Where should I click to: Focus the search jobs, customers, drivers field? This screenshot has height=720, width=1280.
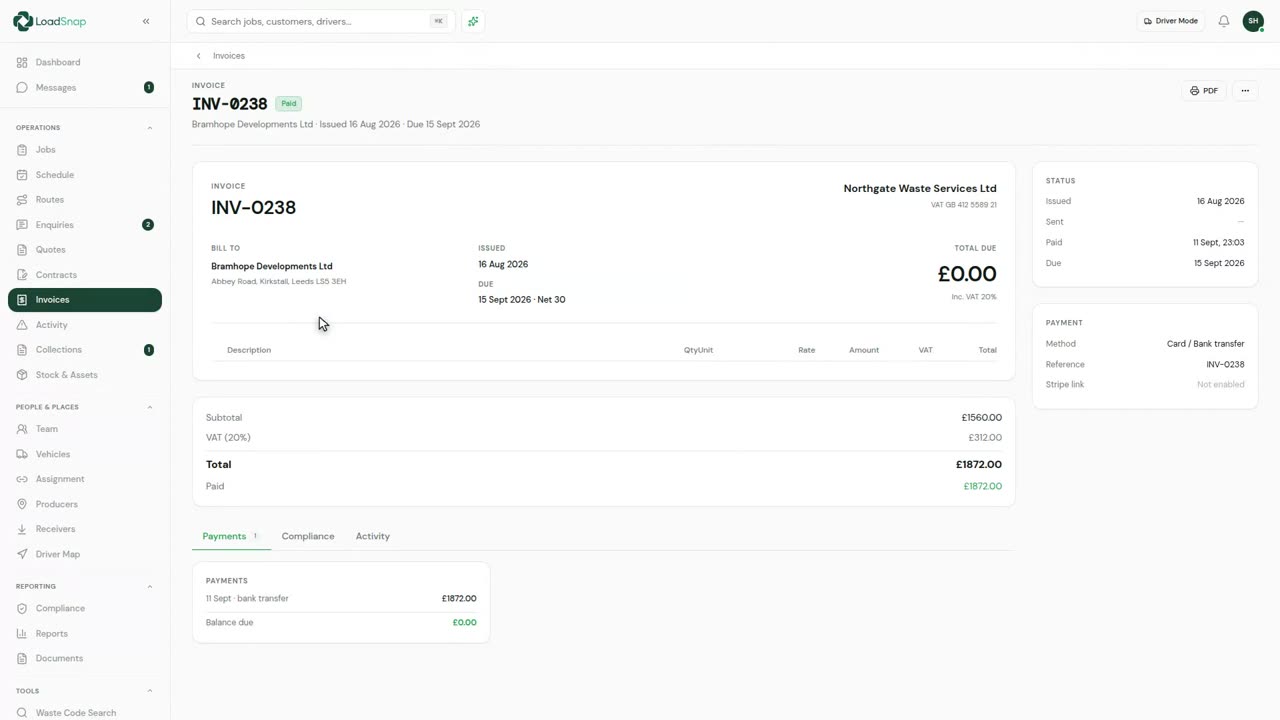(x=321, y=21)
